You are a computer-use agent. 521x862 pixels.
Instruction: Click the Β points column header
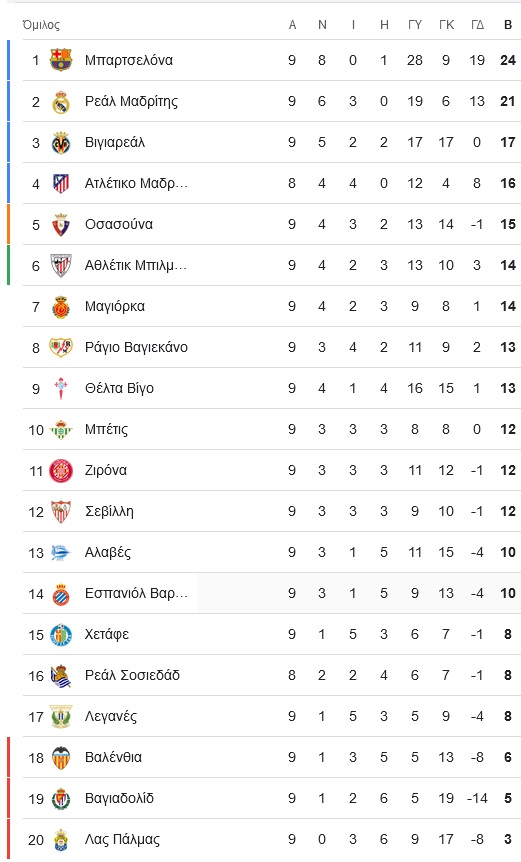coord(508,25)
